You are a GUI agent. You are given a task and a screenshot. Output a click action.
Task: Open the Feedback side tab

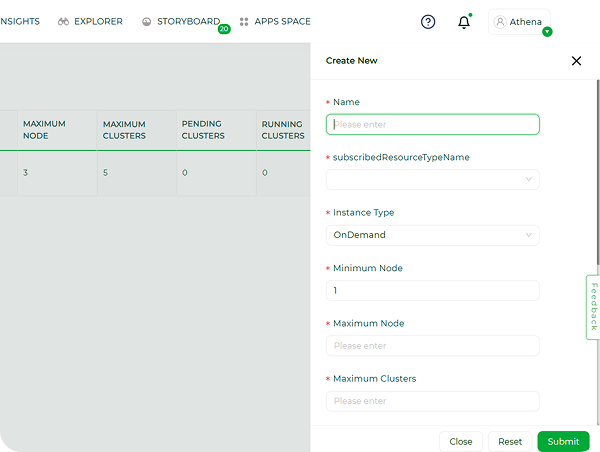click(593, 307)
